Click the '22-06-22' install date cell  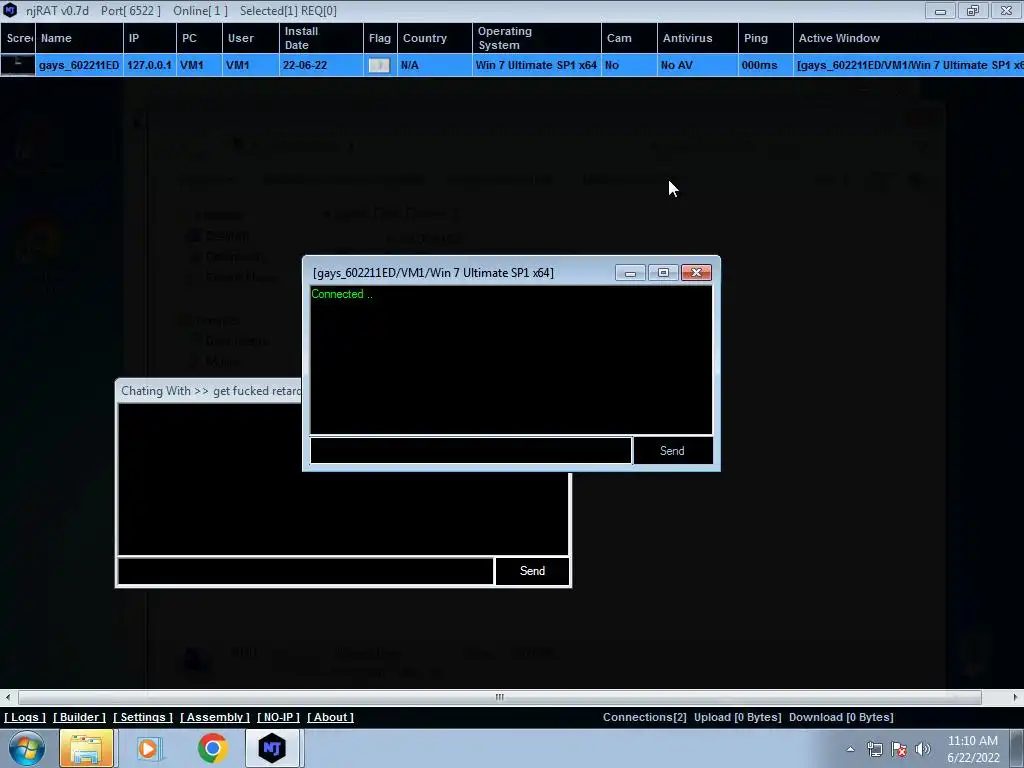[x=321, y=65]
